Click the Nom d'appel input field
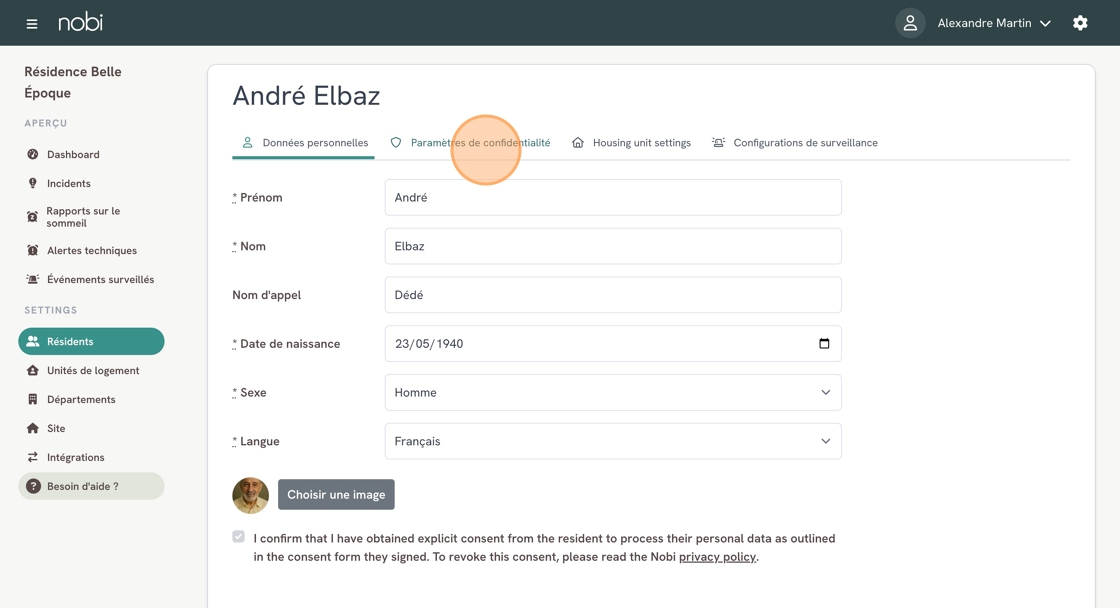1120x608 pixels. click(612, 295)
